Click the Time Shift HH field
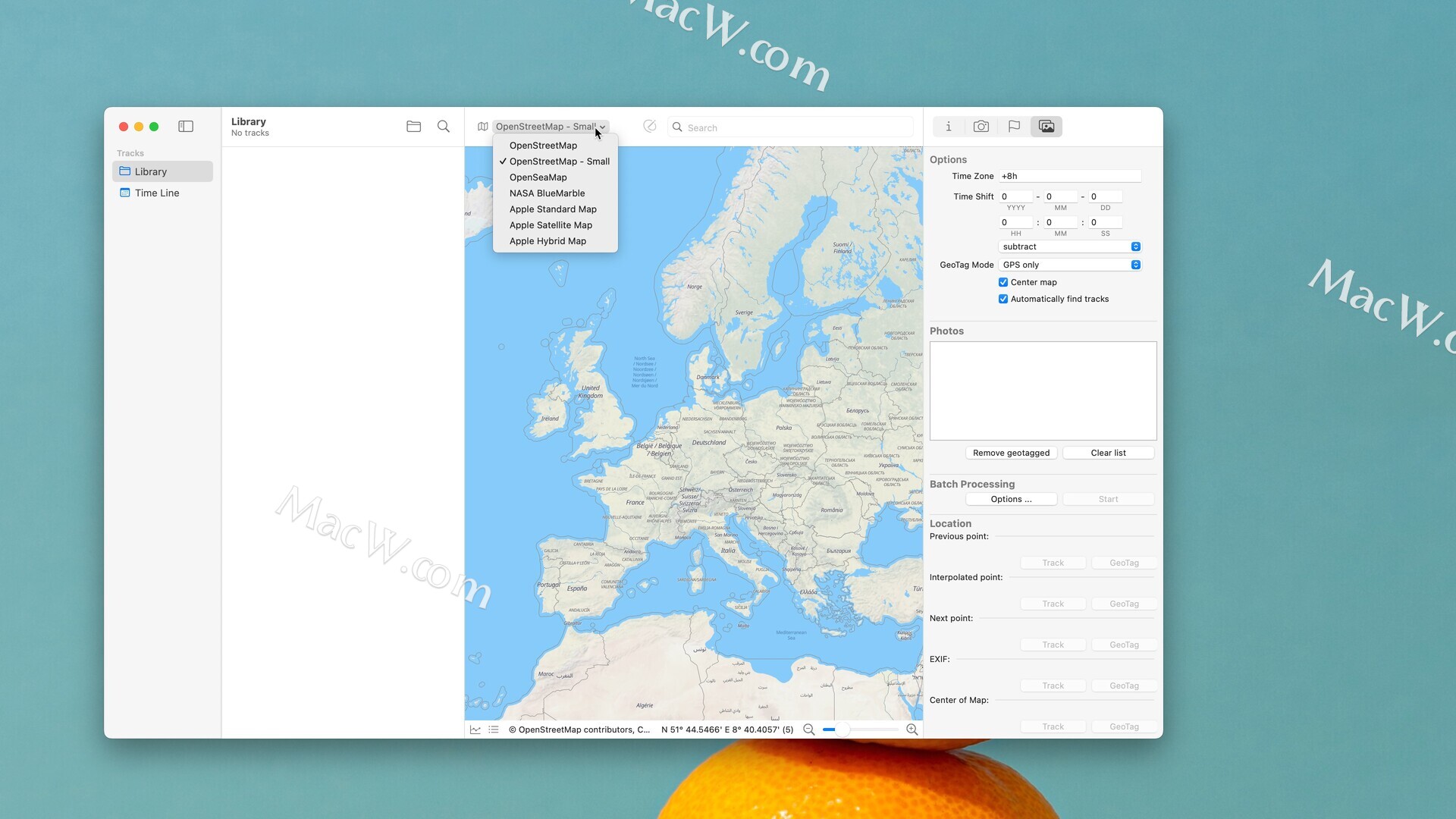The height and width of the screenshot is (819, 1456). tap(1015, 222)
